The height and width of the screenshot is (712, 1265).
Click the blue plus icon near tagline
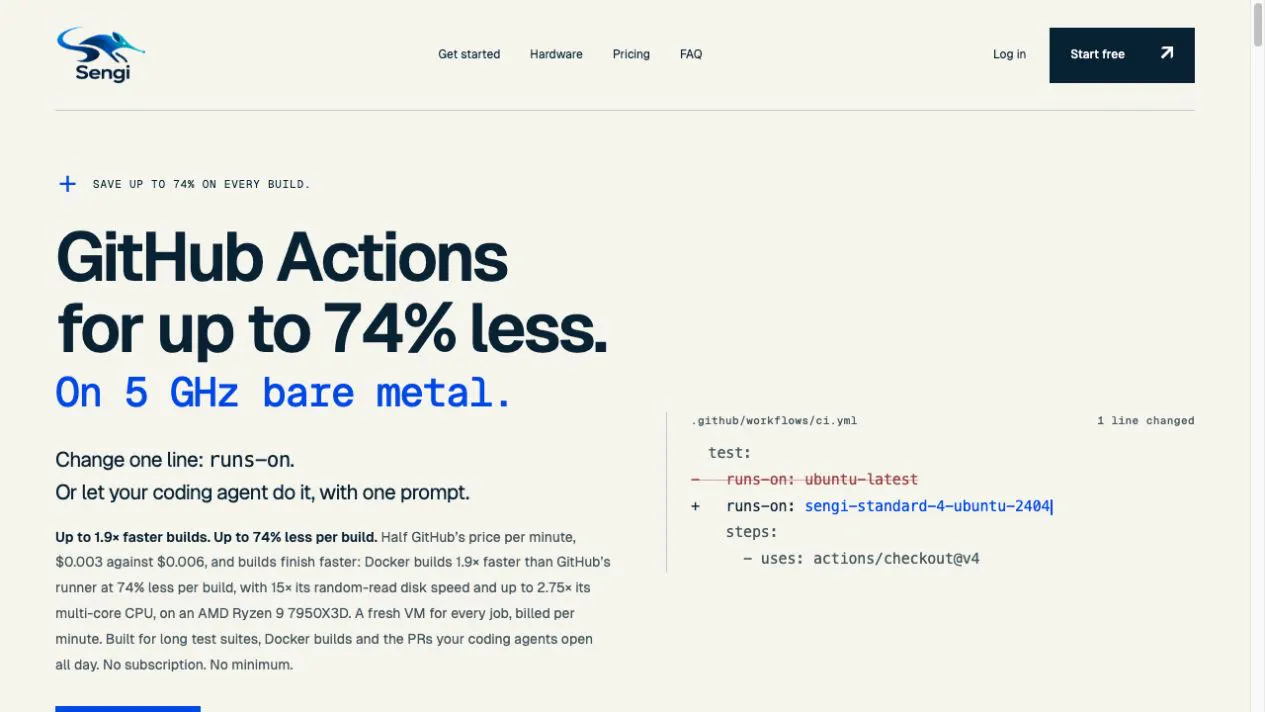pos(67,184)
